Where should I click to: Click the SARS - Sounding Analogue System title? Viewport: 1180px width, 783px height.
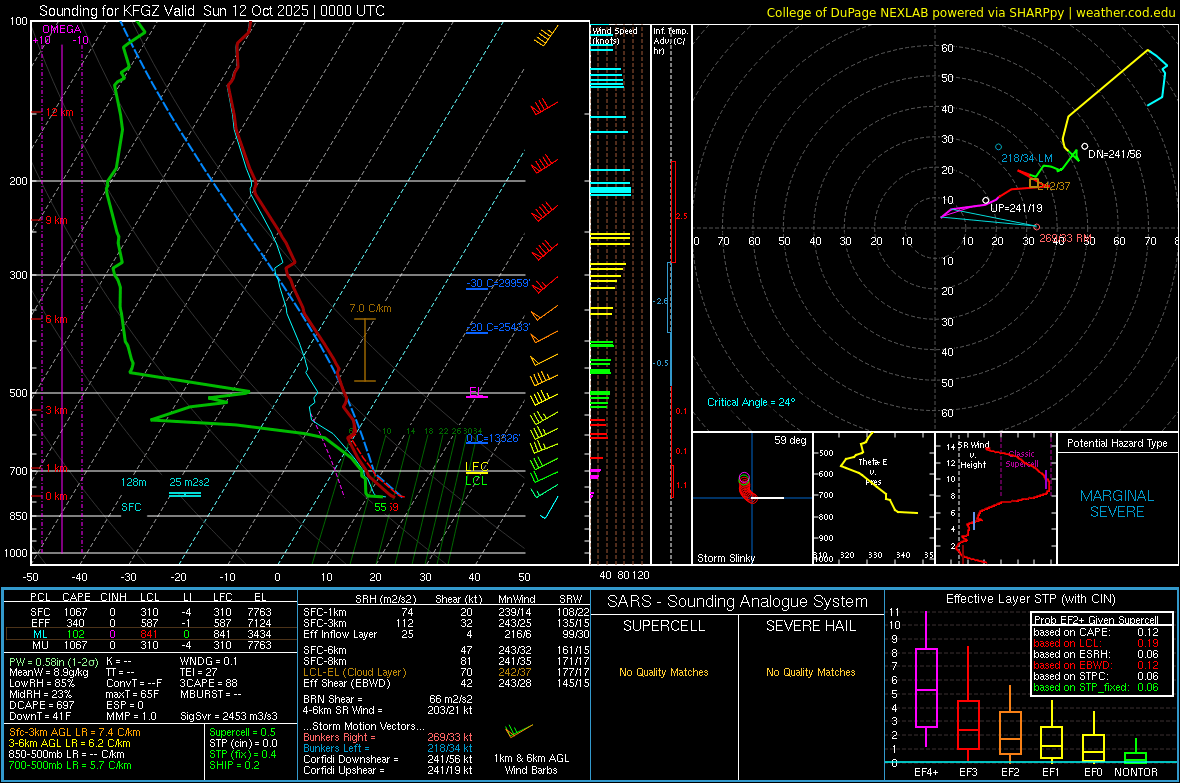click(x=738, y=602)
